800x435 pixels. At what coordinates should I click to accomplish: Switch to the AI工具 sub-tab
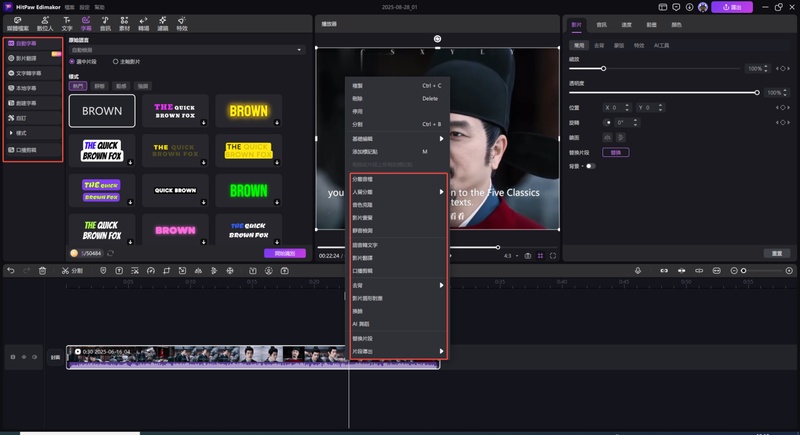(x=661, y=45)
